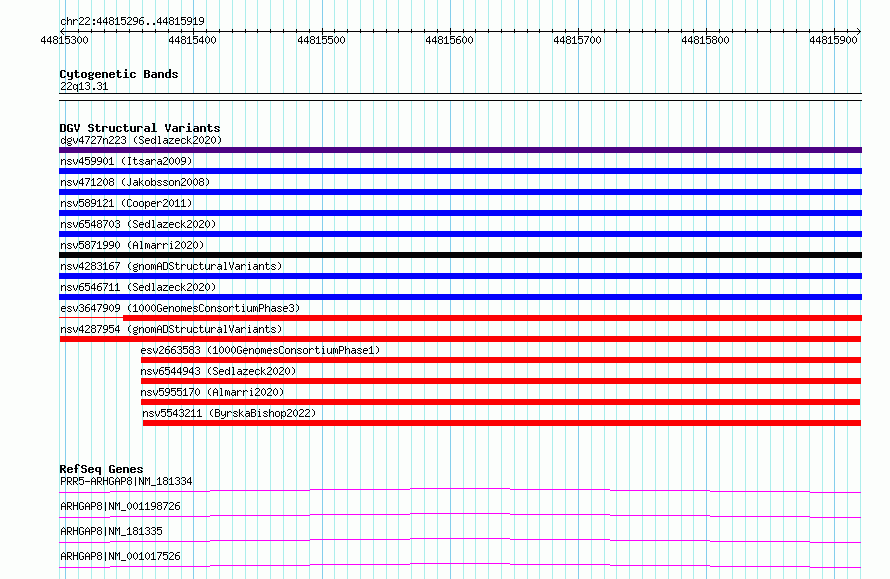Click ruler position 44815700
The image size is (890, 579).
(577, 40)
